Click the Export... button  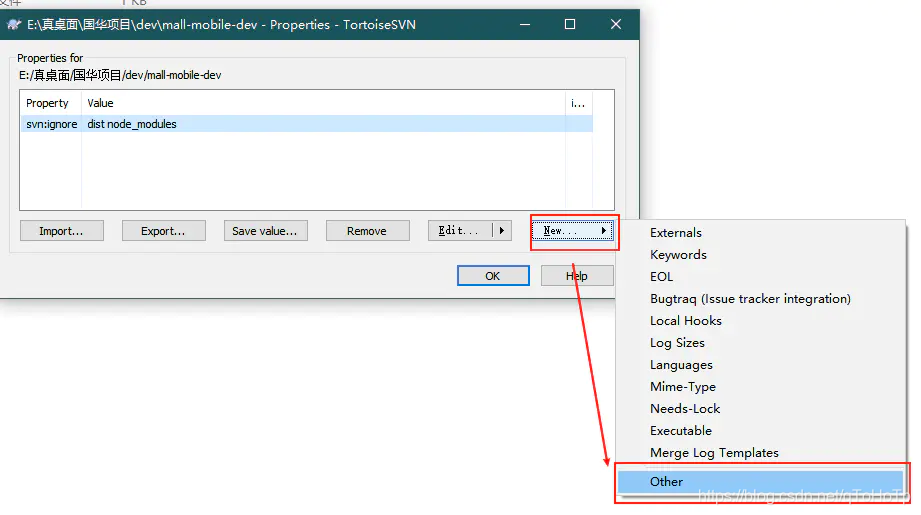coord(163,231)
